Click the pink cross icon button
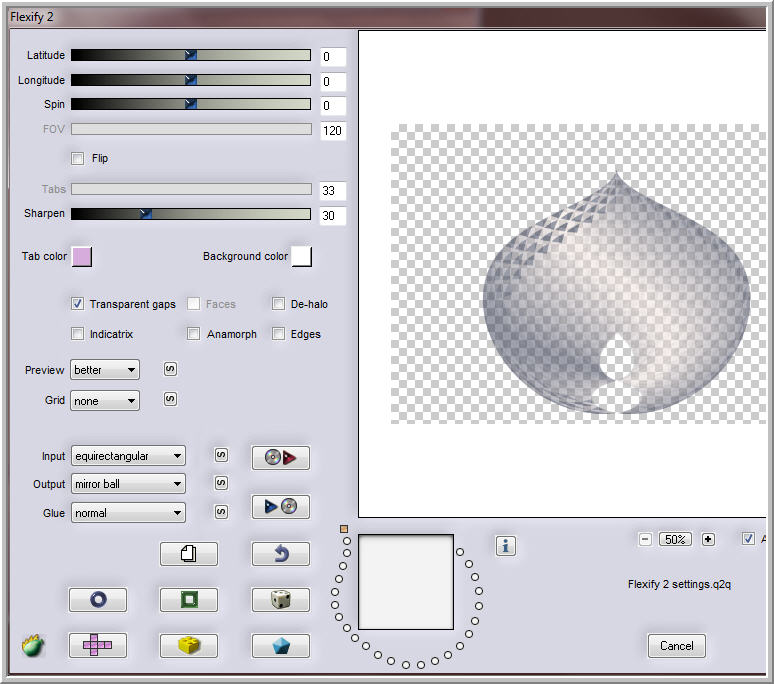The width and height of the screenshot is (774, 684). [98, 646]
